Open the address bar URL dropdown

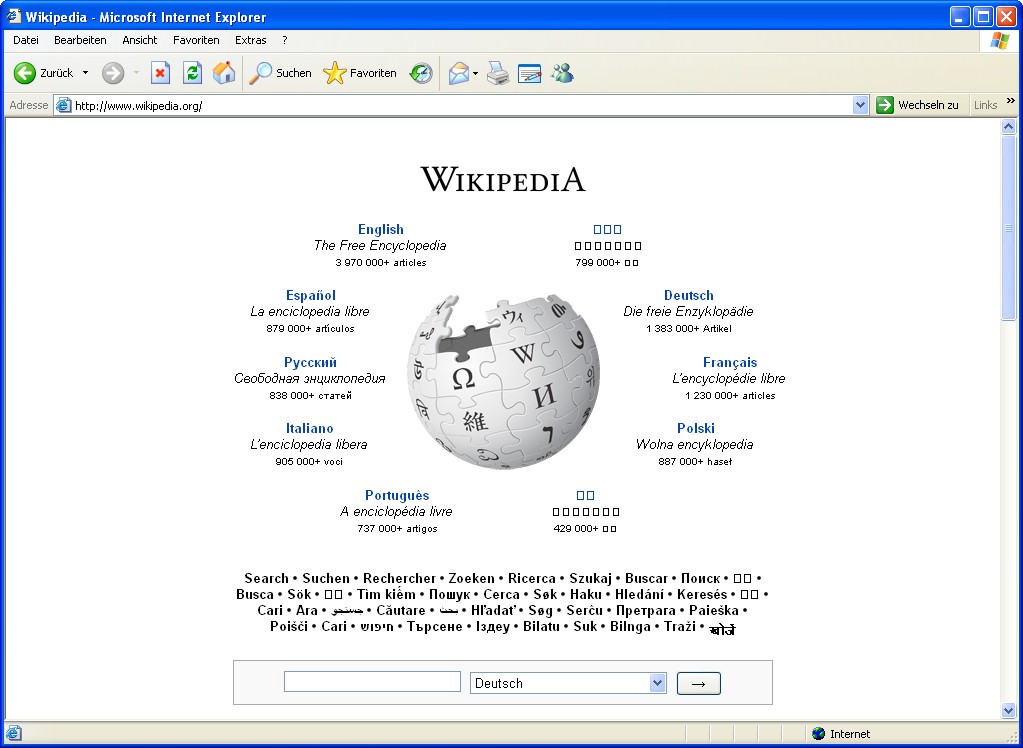[861, 105]
